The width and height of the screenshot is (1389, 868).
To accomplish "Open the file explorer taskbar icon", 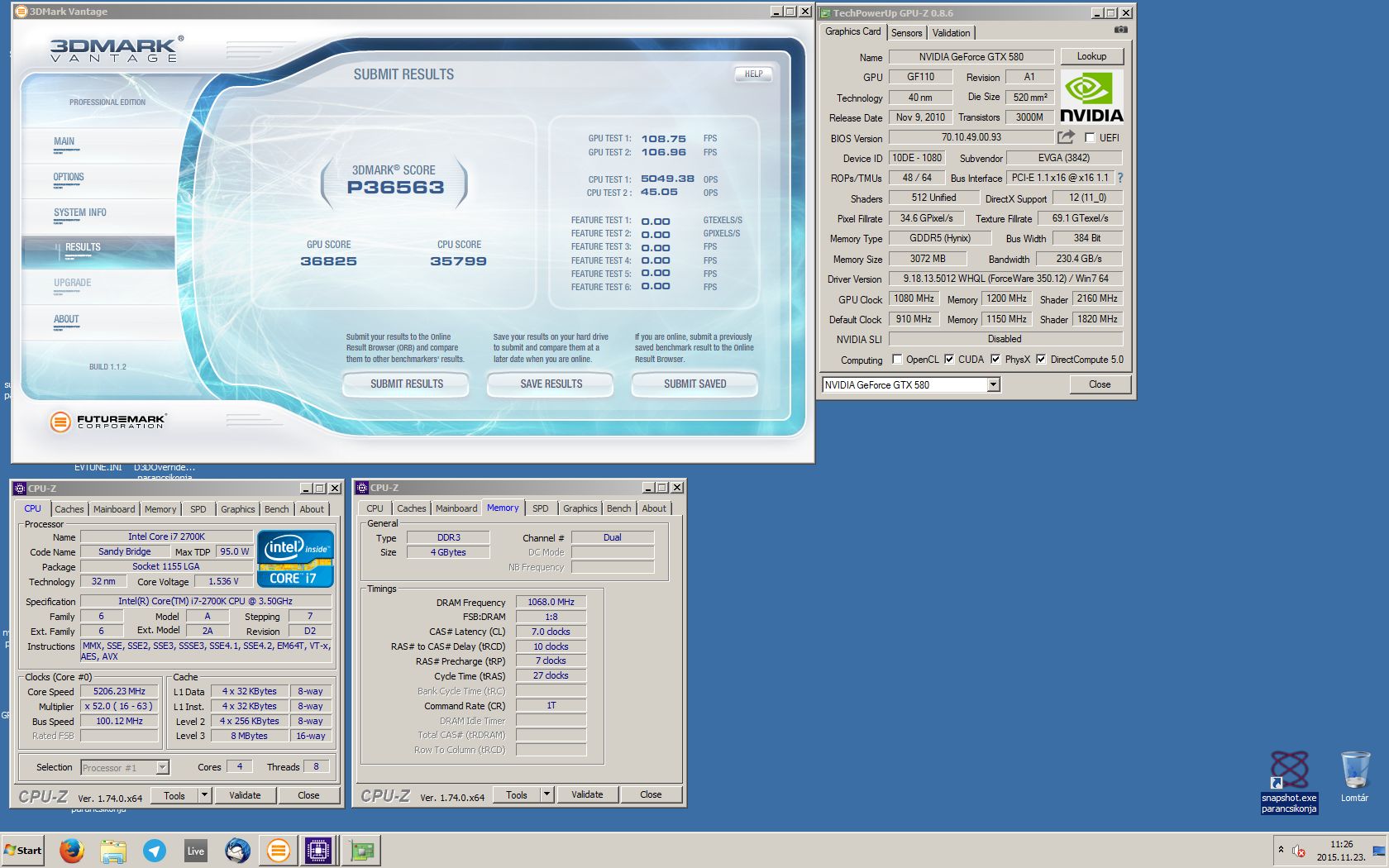I will 113,850.
